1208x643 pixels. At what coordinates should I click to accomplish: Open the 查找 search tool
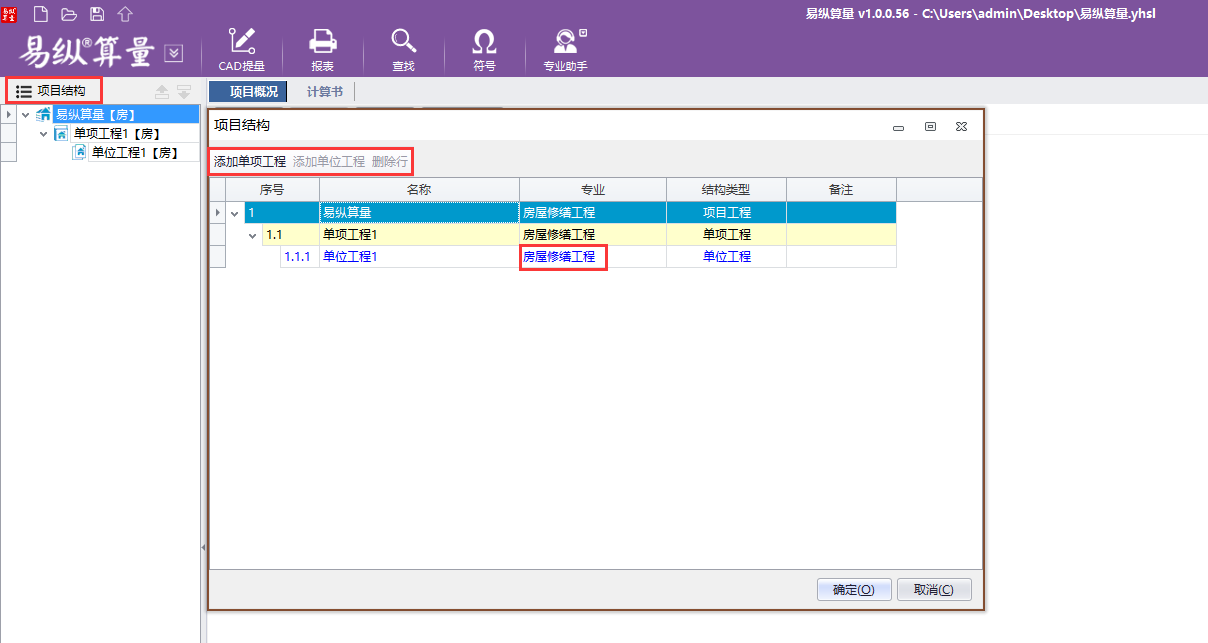pos(403,49)
